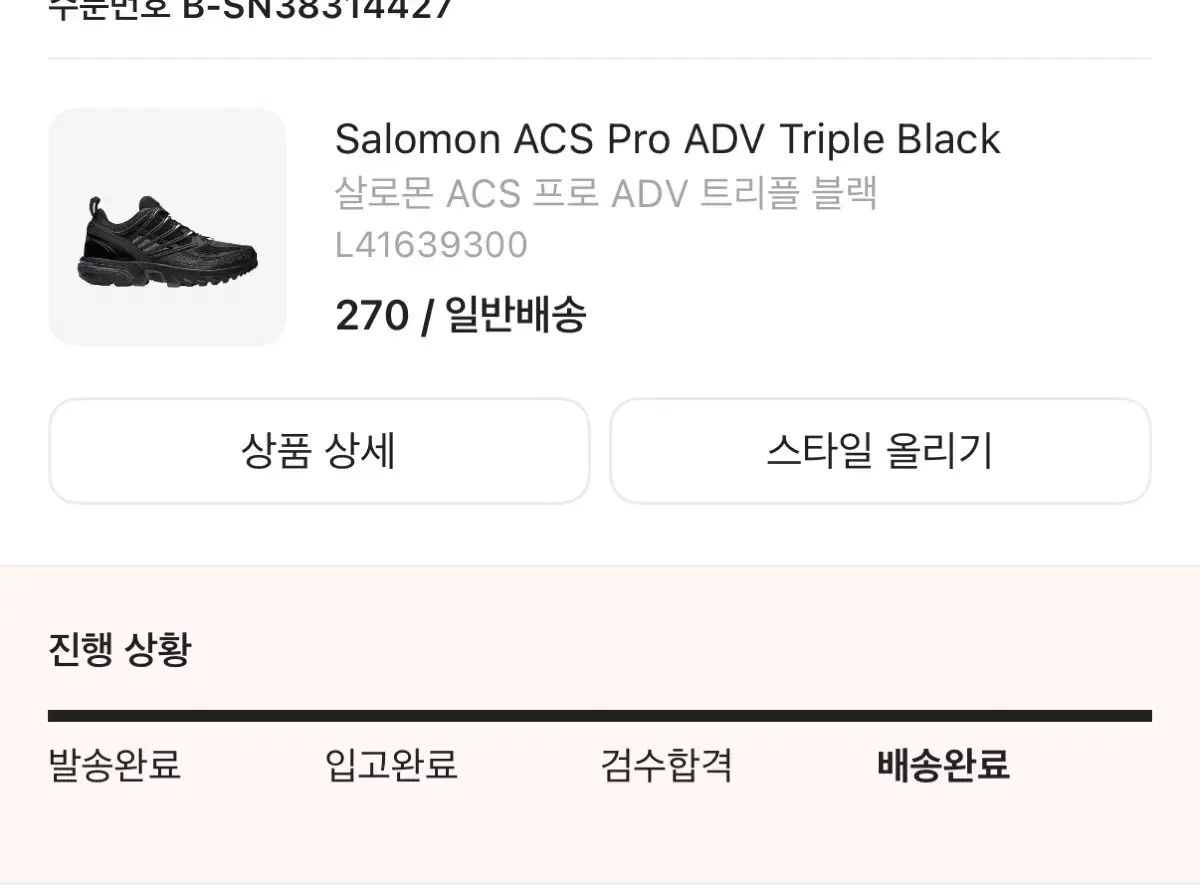1200x889 pixels.
Task: Select the 발송완료 progress step
Action: (x=114, y=765)
